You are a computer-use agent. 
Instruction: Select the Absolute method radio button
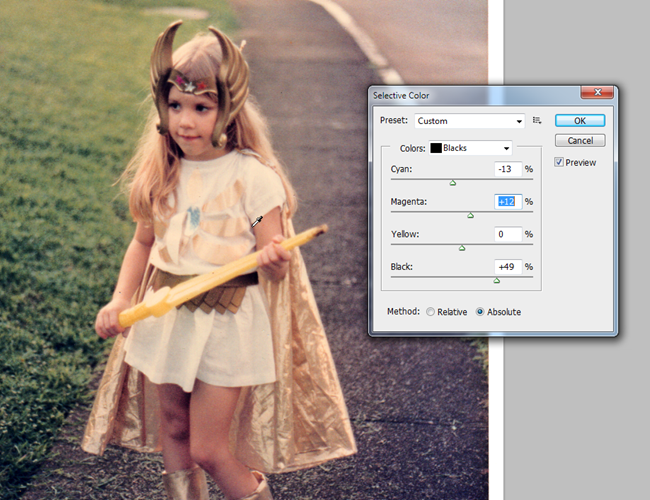click(x=481, y=312)
